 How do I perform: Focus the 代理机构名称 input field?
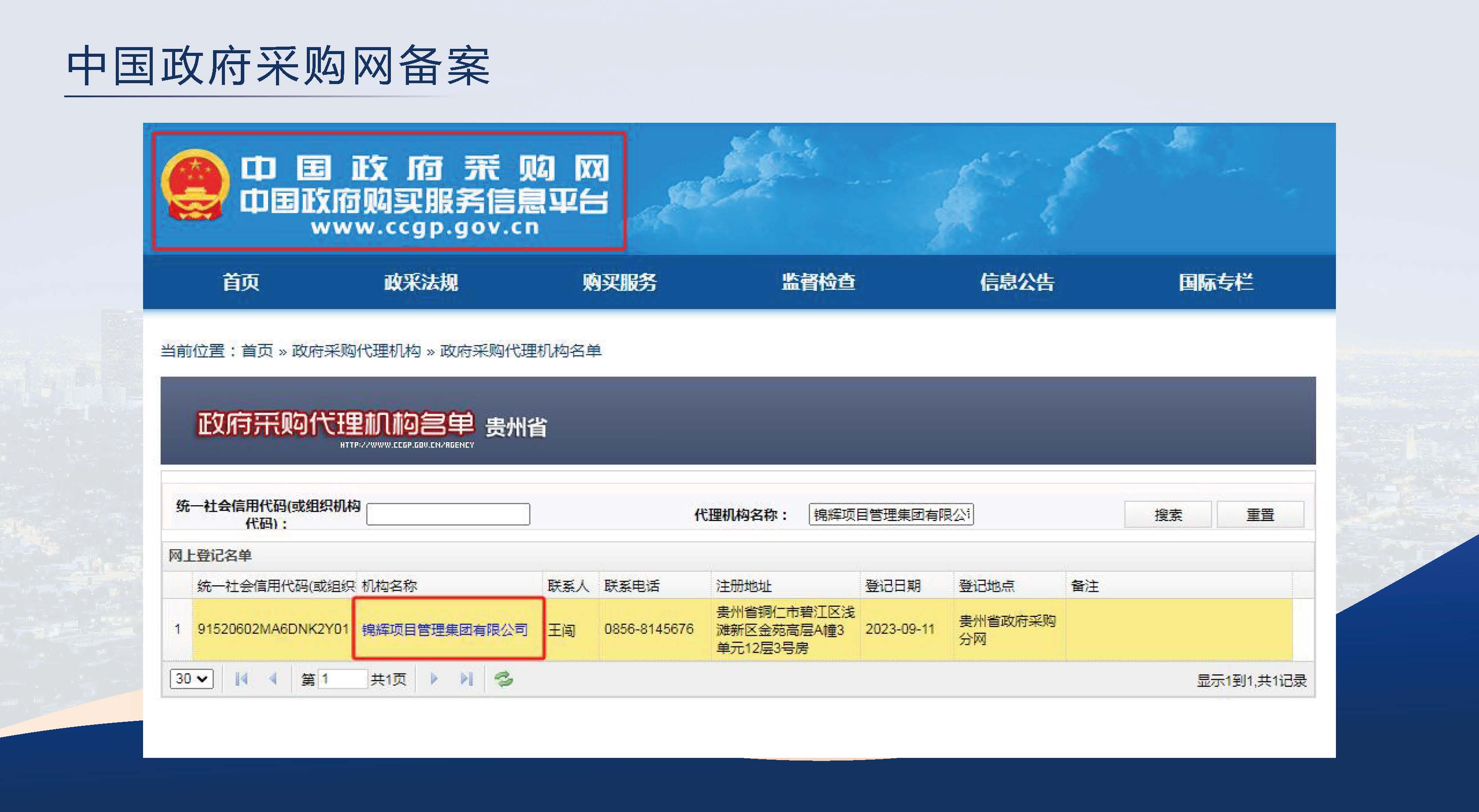(x=891, y=514)
